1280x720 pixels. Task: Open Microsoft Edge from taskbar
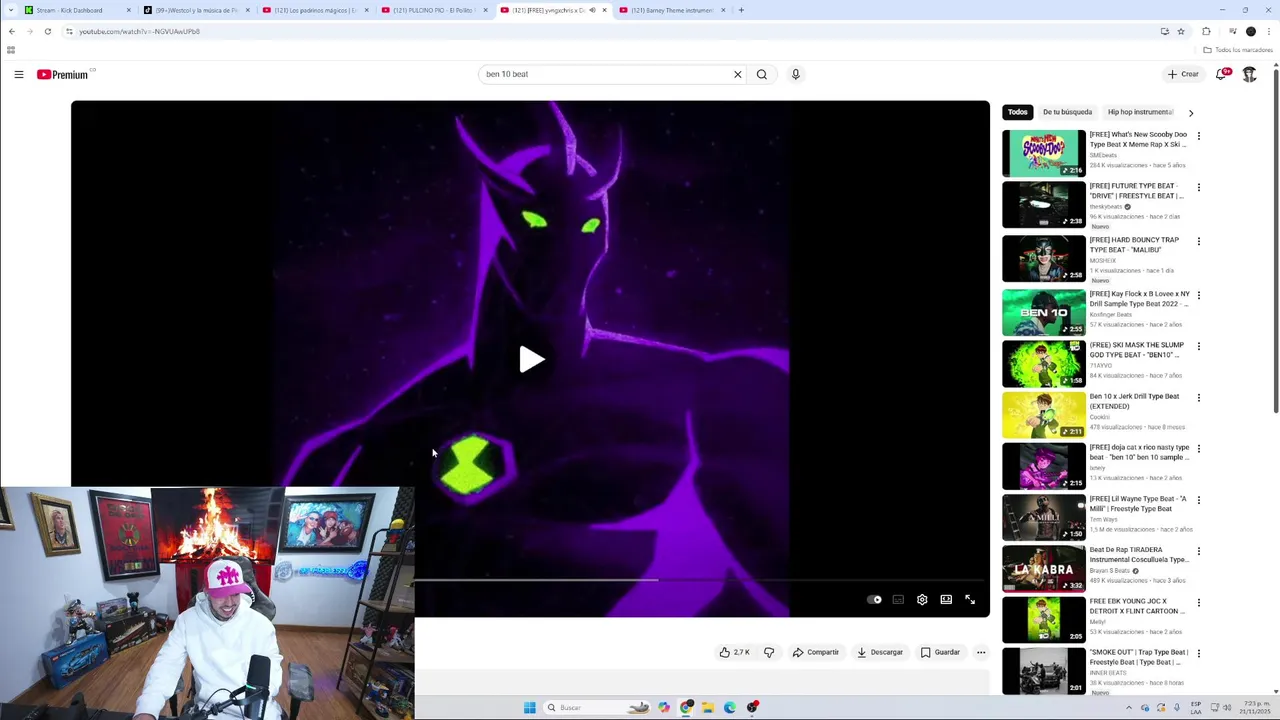pyautogui.click(x=730, y=708)
